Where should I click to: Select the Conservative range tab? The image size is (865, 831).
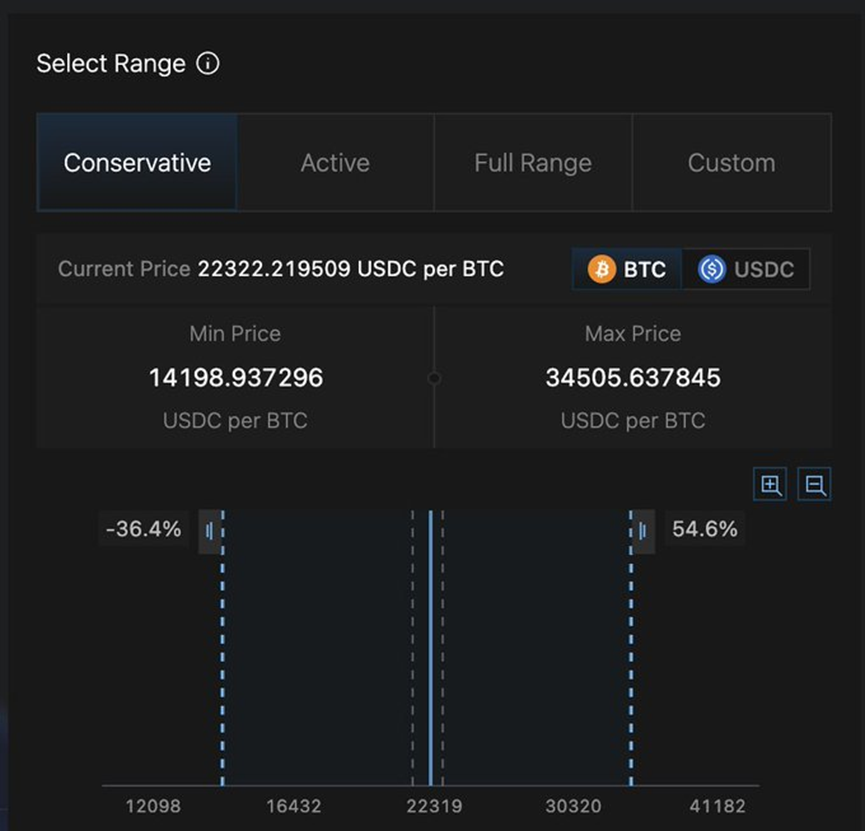137,163
